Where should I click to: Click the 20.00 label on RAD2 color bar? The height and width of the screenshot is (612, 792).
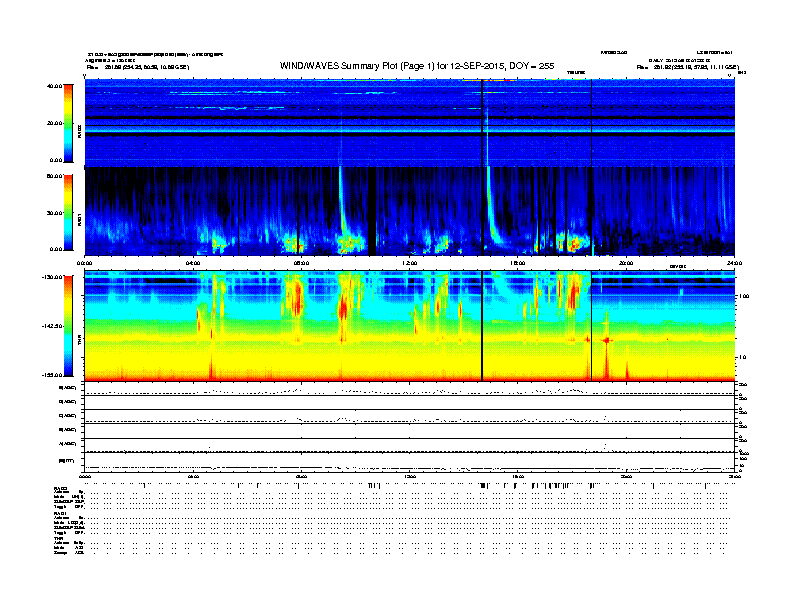click(54, 123)
